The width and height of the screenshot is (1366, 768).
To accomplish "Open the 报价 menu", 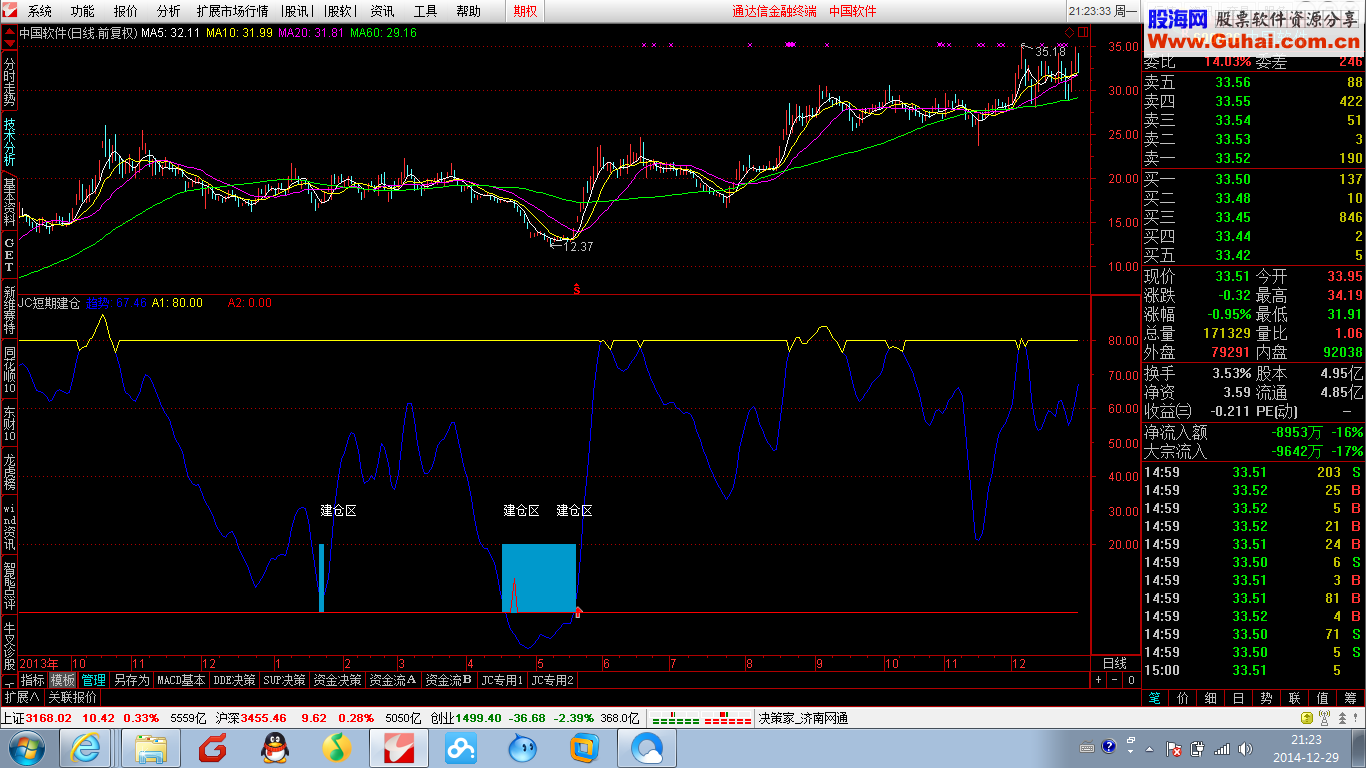I will point(126,11).
